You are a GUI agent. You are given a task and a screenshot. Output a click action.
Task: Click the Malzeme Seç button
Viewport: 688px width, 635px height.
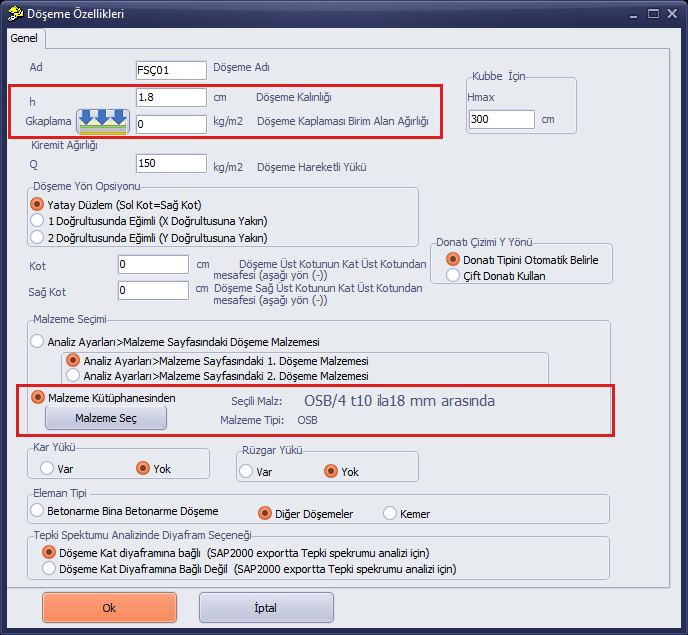tap(106, 418)
